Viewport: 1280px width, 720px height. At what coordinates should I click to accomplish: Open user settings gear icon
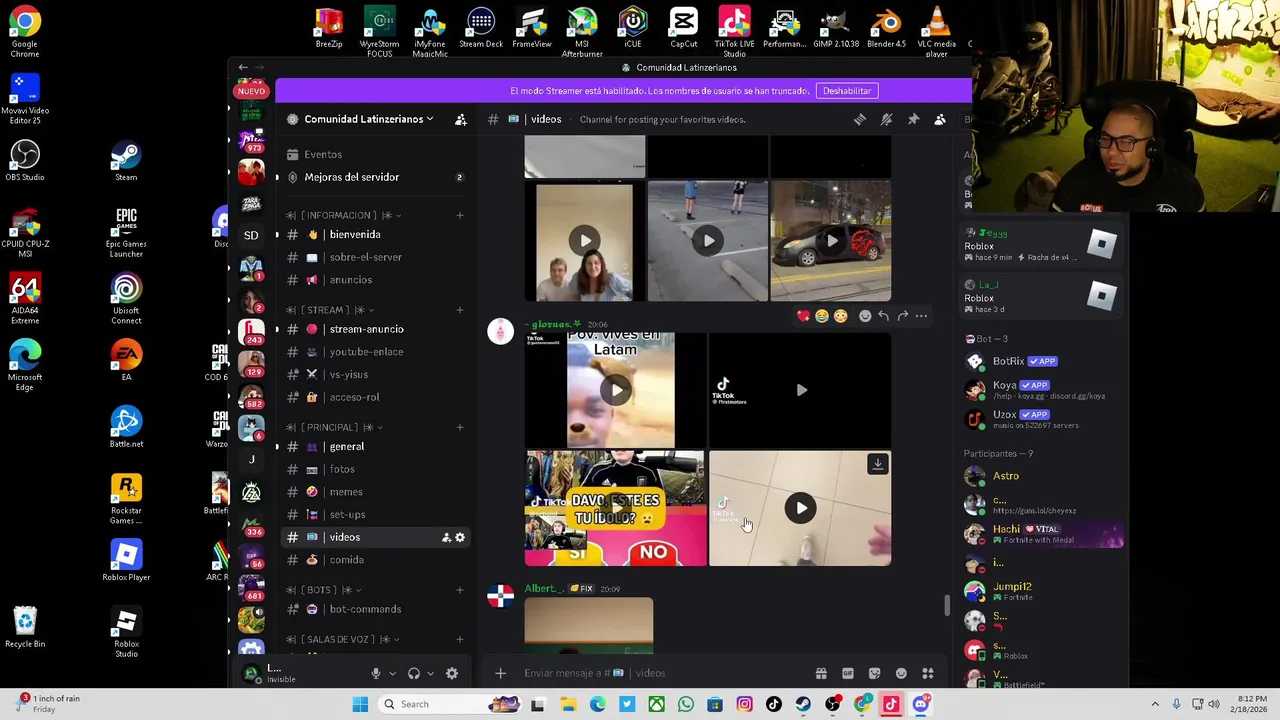pos(452,674)
